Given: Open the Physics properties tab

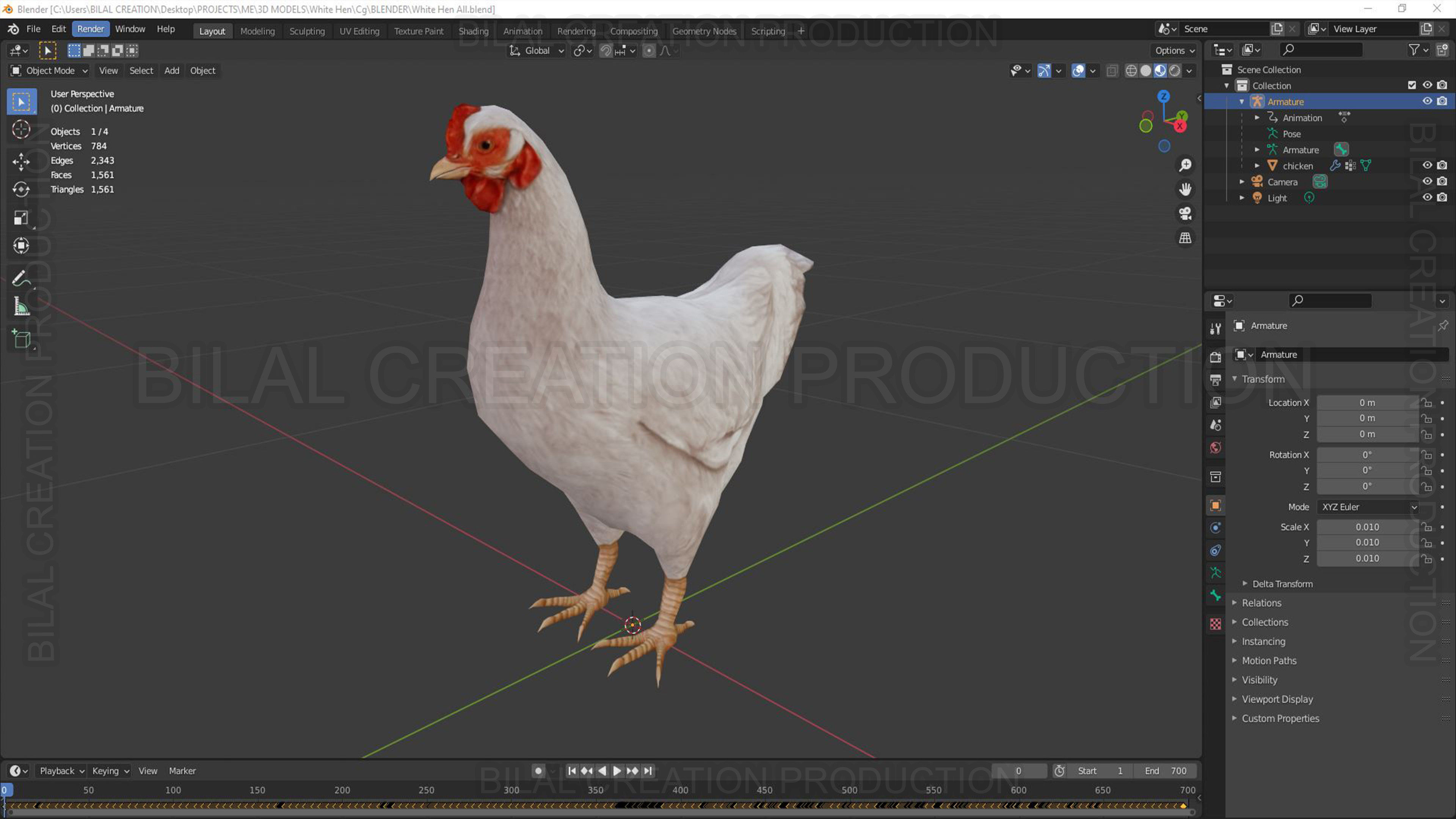Looking at the screenshot, I should click(x=1215, y=528).
